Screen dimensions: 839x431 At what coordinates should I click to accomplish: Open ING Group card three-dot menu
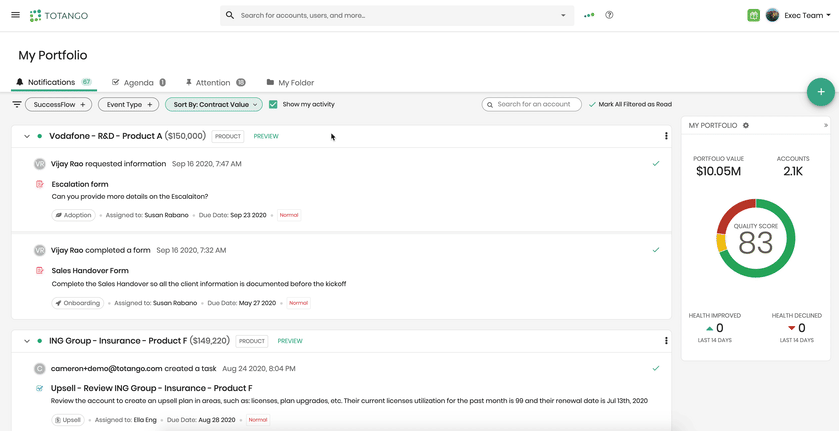pos(666,341)
